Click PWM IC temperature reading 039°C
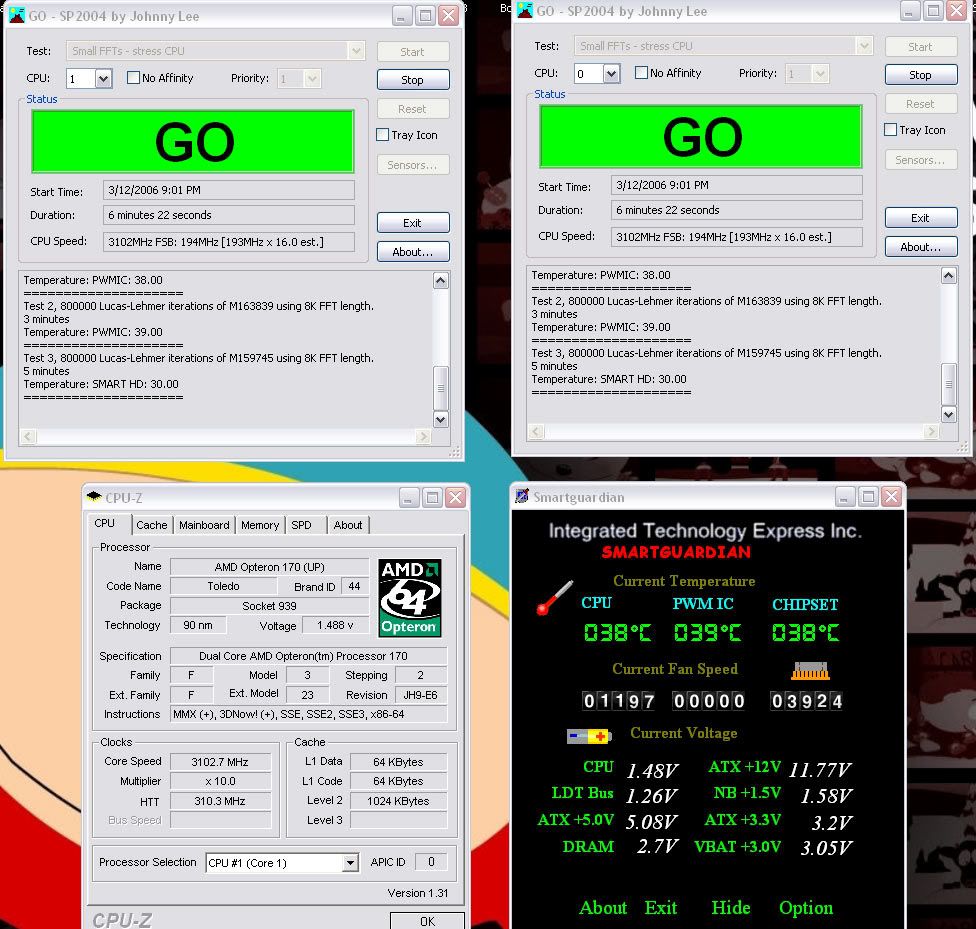976x929 pixels. pyautogui.click(x=708, y=633)
